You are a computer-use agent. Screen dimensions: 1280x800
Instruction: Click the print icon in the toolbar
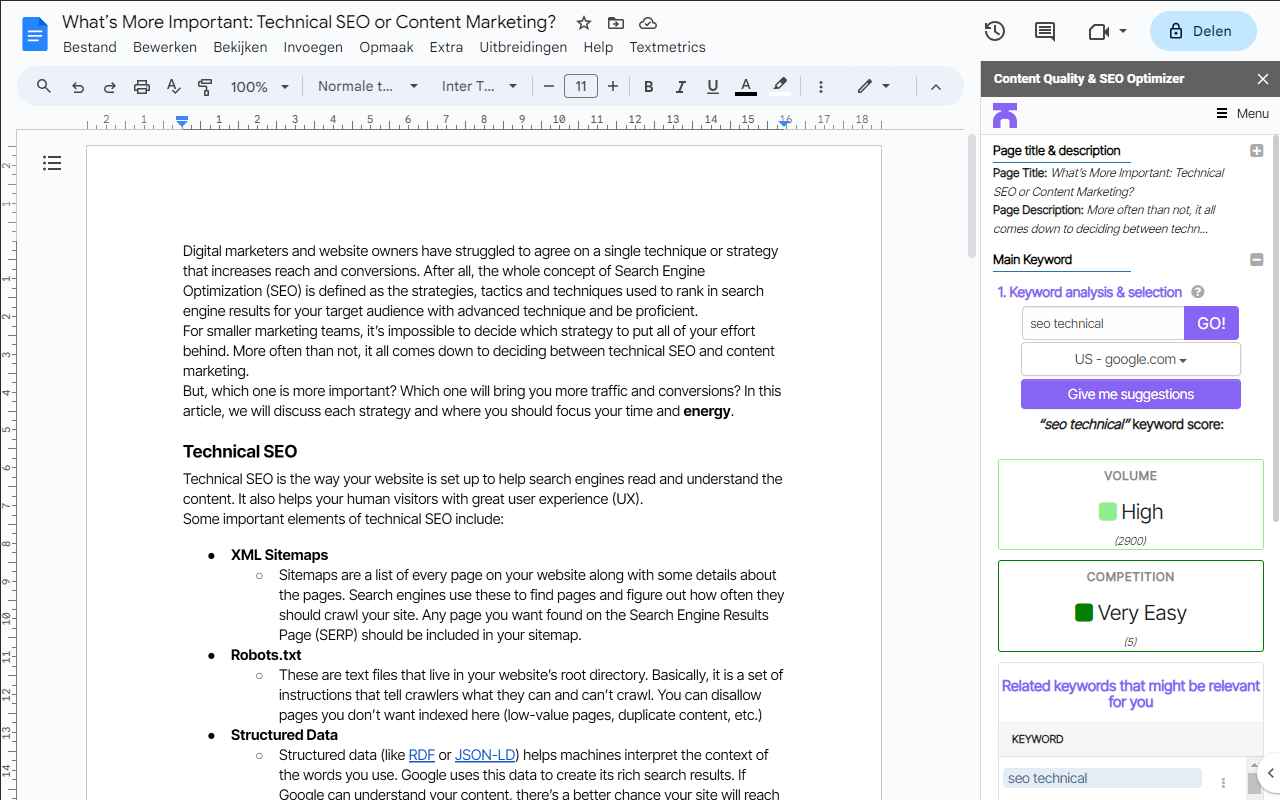tap(141, 86)
